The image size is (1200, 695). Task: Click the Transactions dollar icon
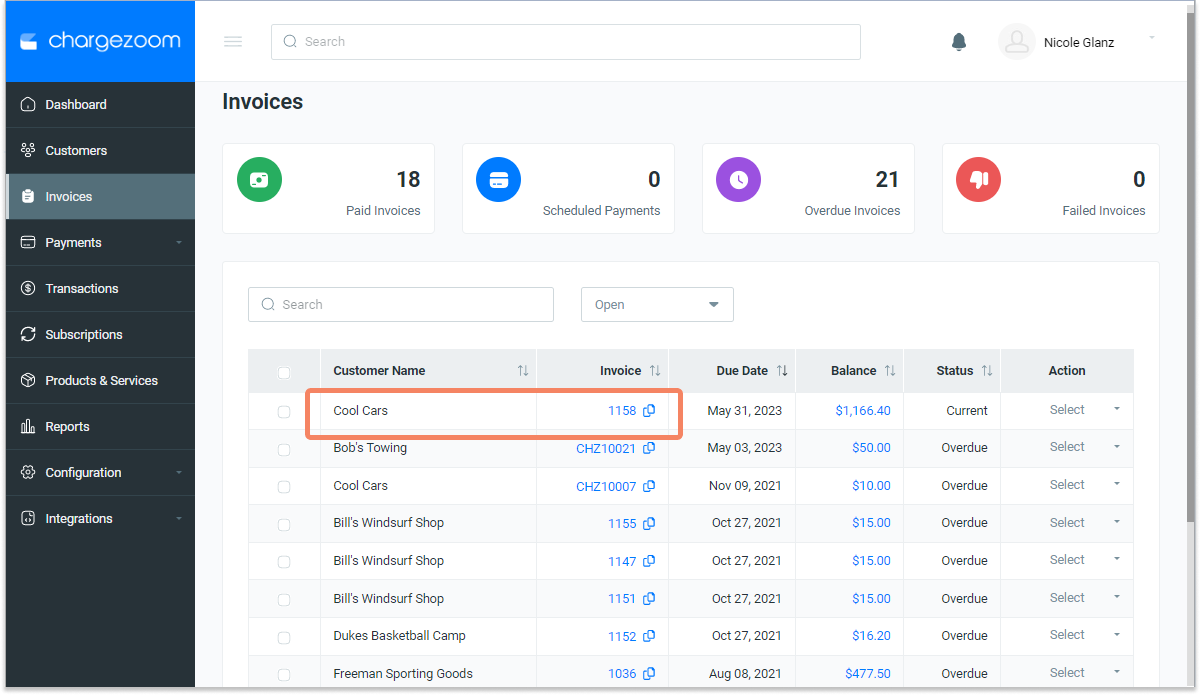click(28, 289)
